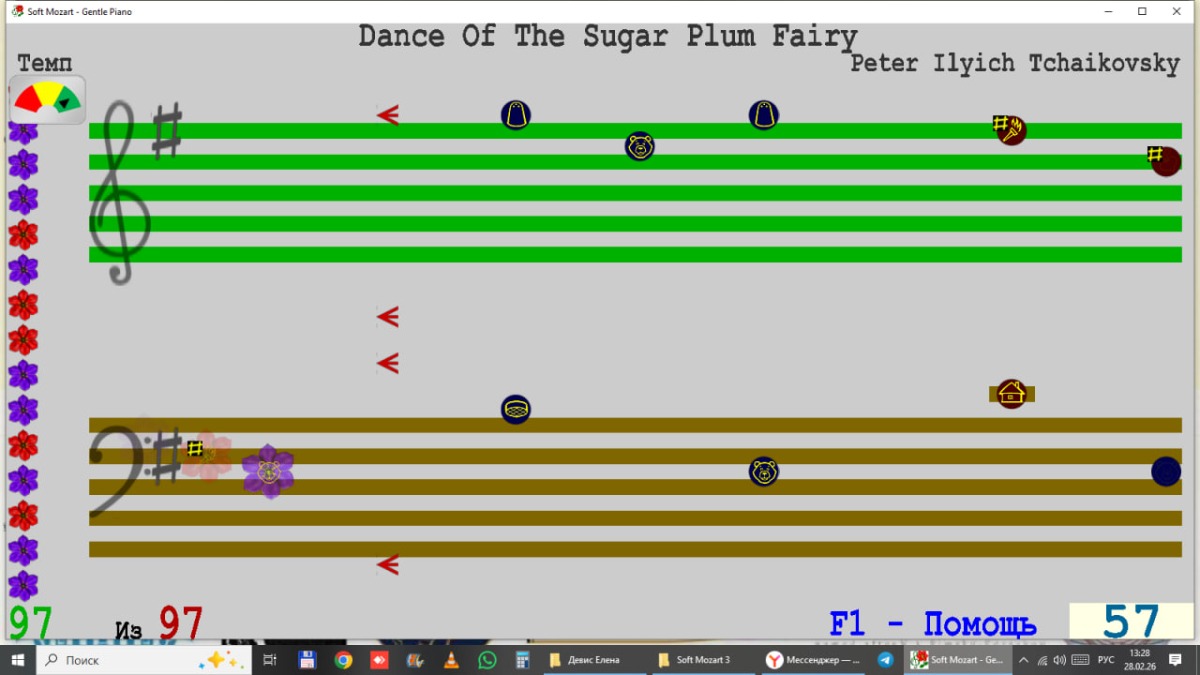Click the Dance Of The Sugar Plum Fairy title
This screenshot has width=1200, height=675.
point(608,37)
